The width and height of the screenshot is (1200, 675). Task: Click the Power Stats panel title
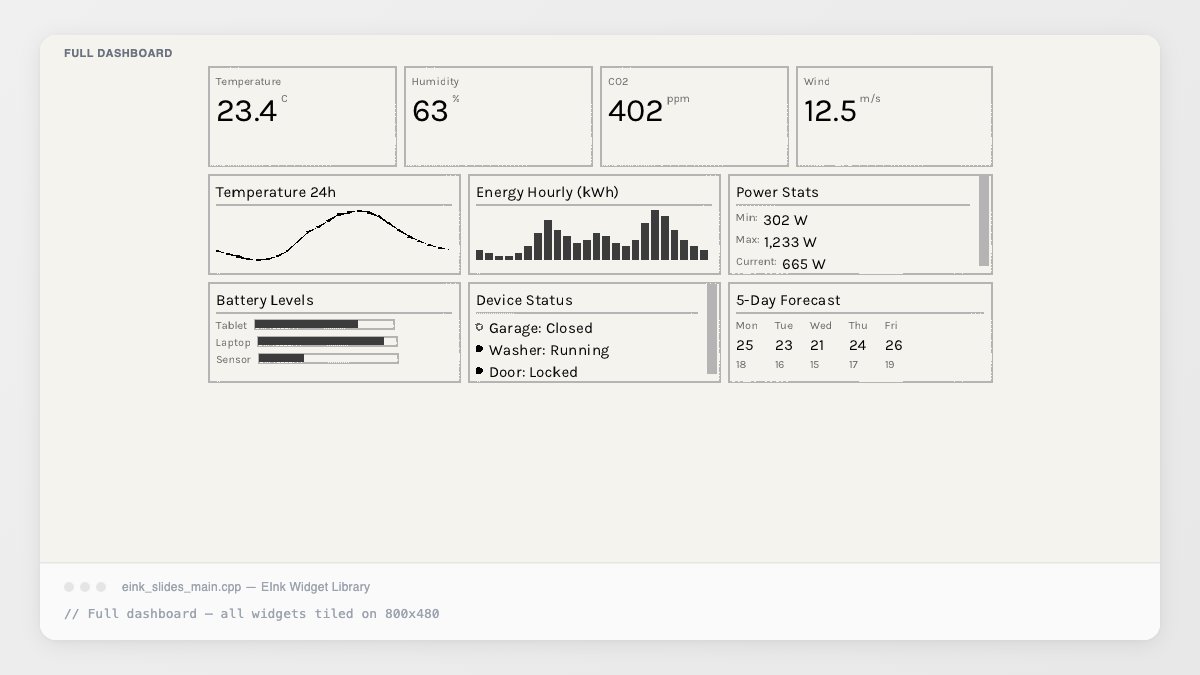click(777, 192)
